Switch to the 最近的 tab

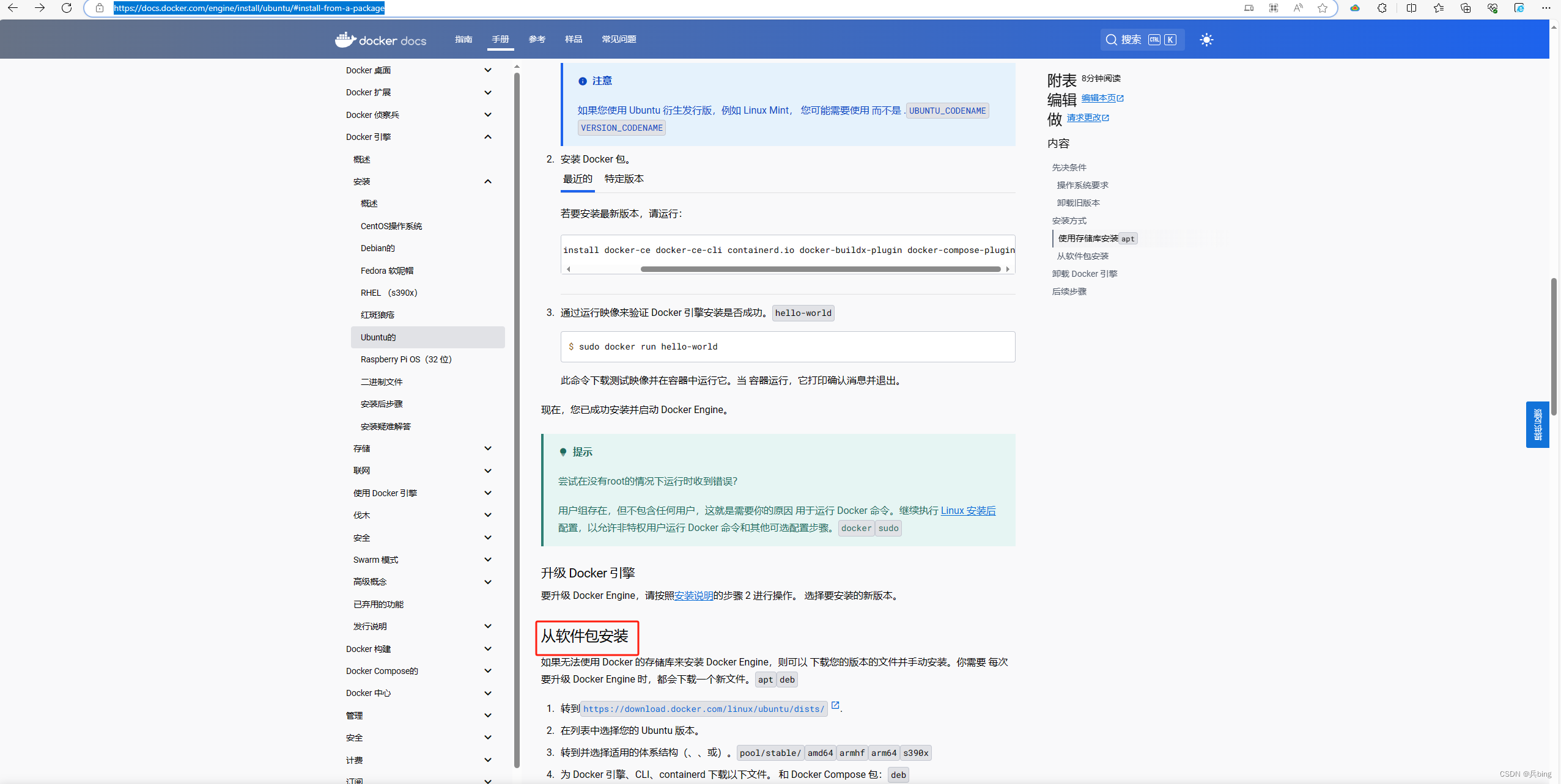[577, 179]
